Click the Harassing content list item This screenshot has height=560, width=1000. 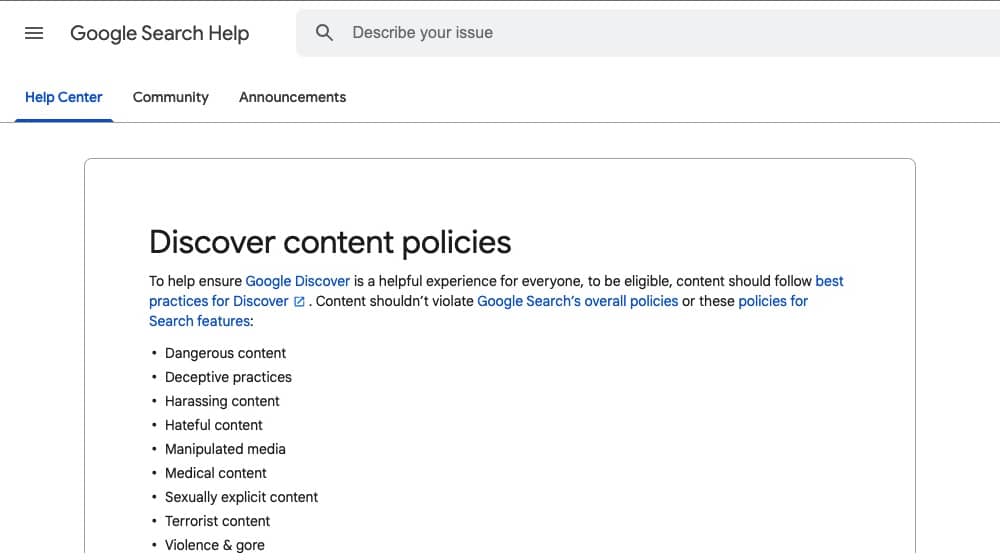point(222,401)
